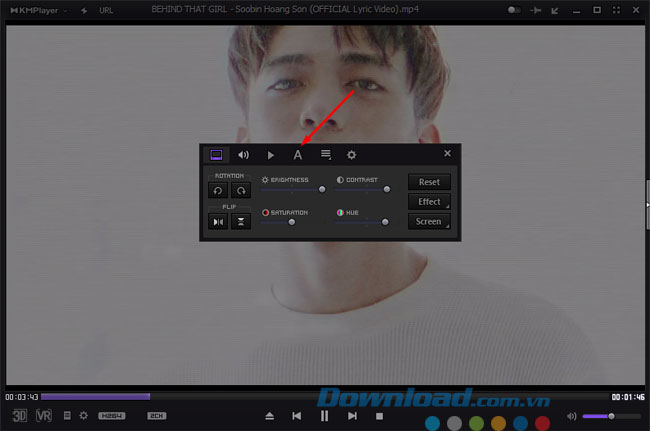Adjust the Contrast slider handle

(x=387, y=189)
